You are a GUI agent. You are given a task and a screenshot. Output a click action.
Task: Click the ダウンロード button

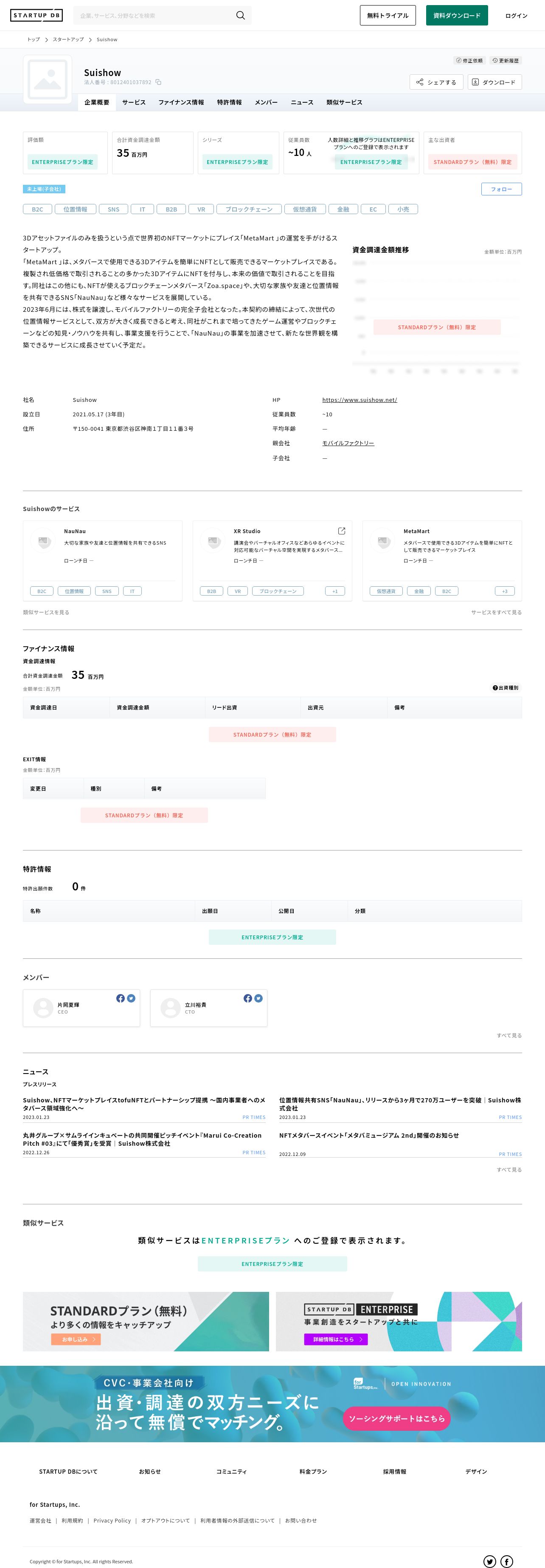[494, 82]
